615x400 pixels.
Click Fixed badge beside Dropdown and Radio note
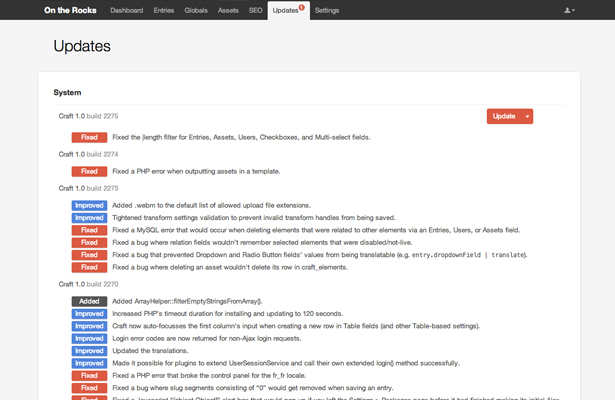click(x=89, y=255)
